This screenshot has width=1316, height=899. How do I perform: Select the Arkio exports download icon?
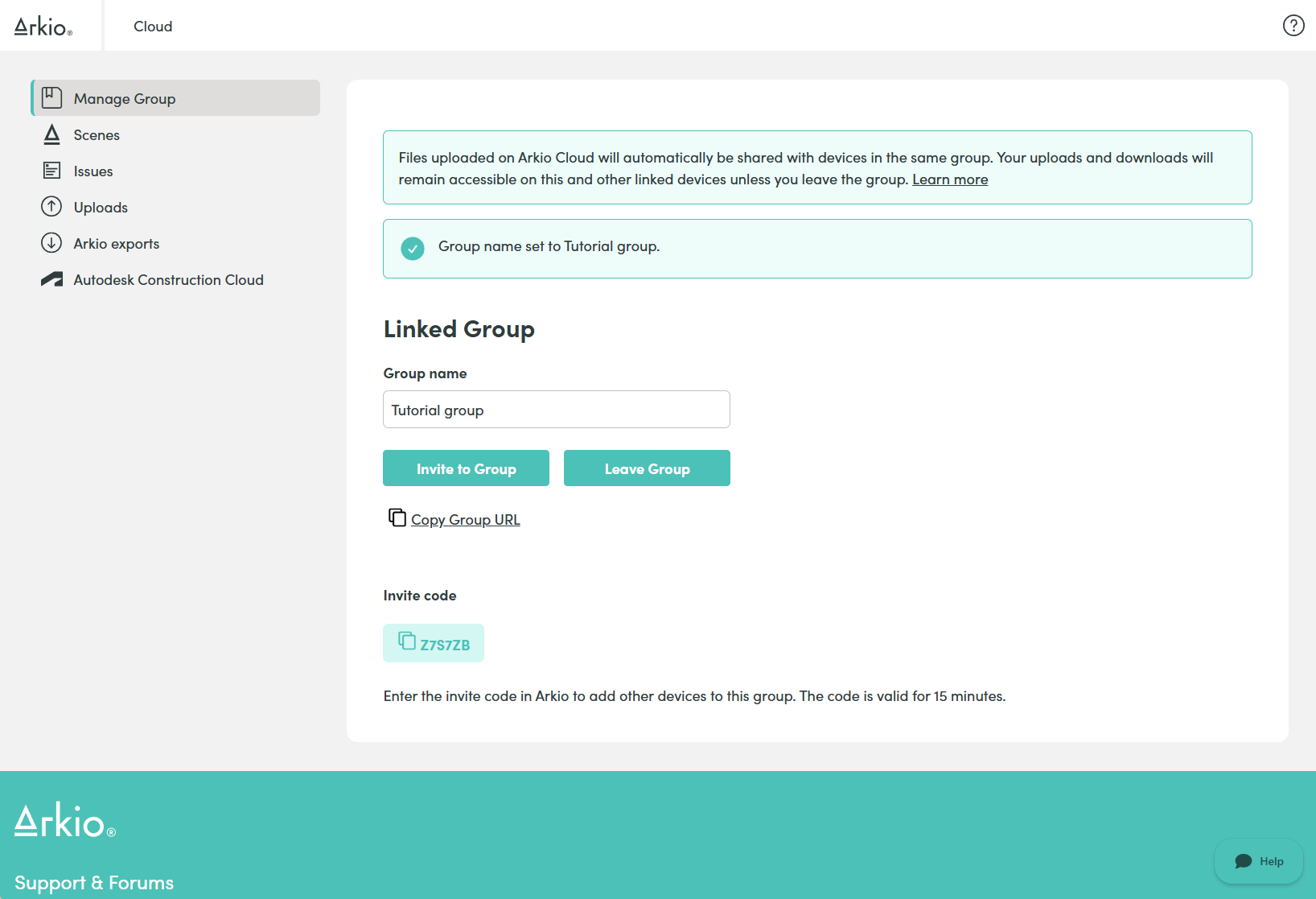[x=51, y=242]
